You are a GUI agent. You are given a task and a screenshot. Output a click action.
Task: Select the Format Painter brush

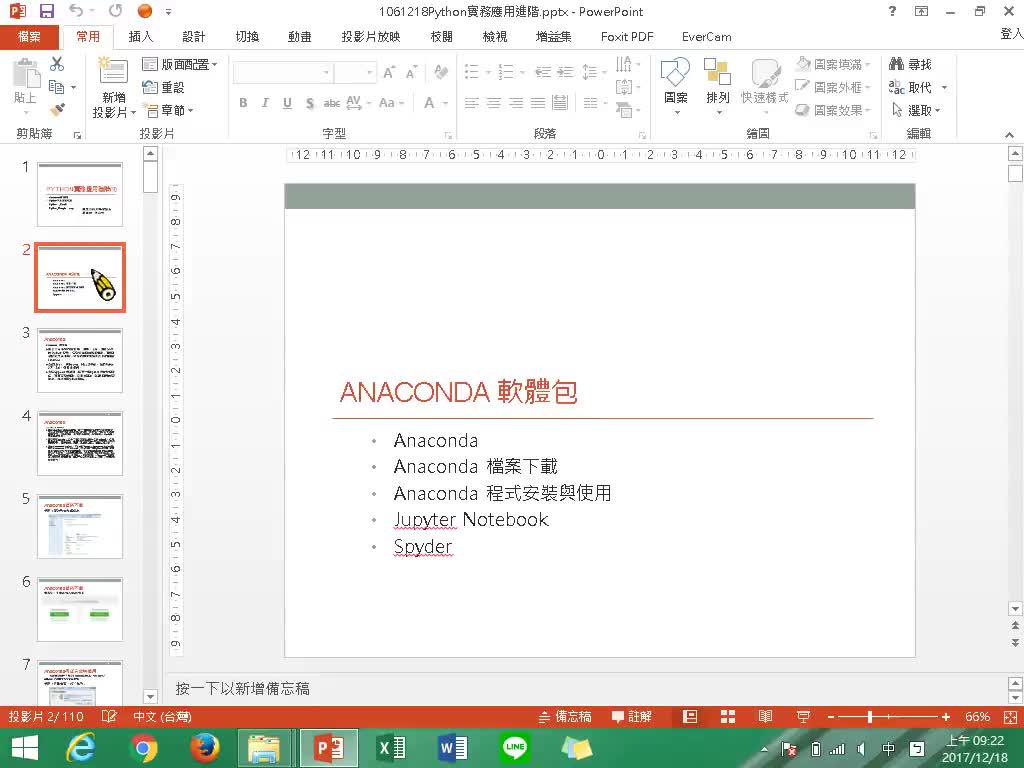point(57,110)
